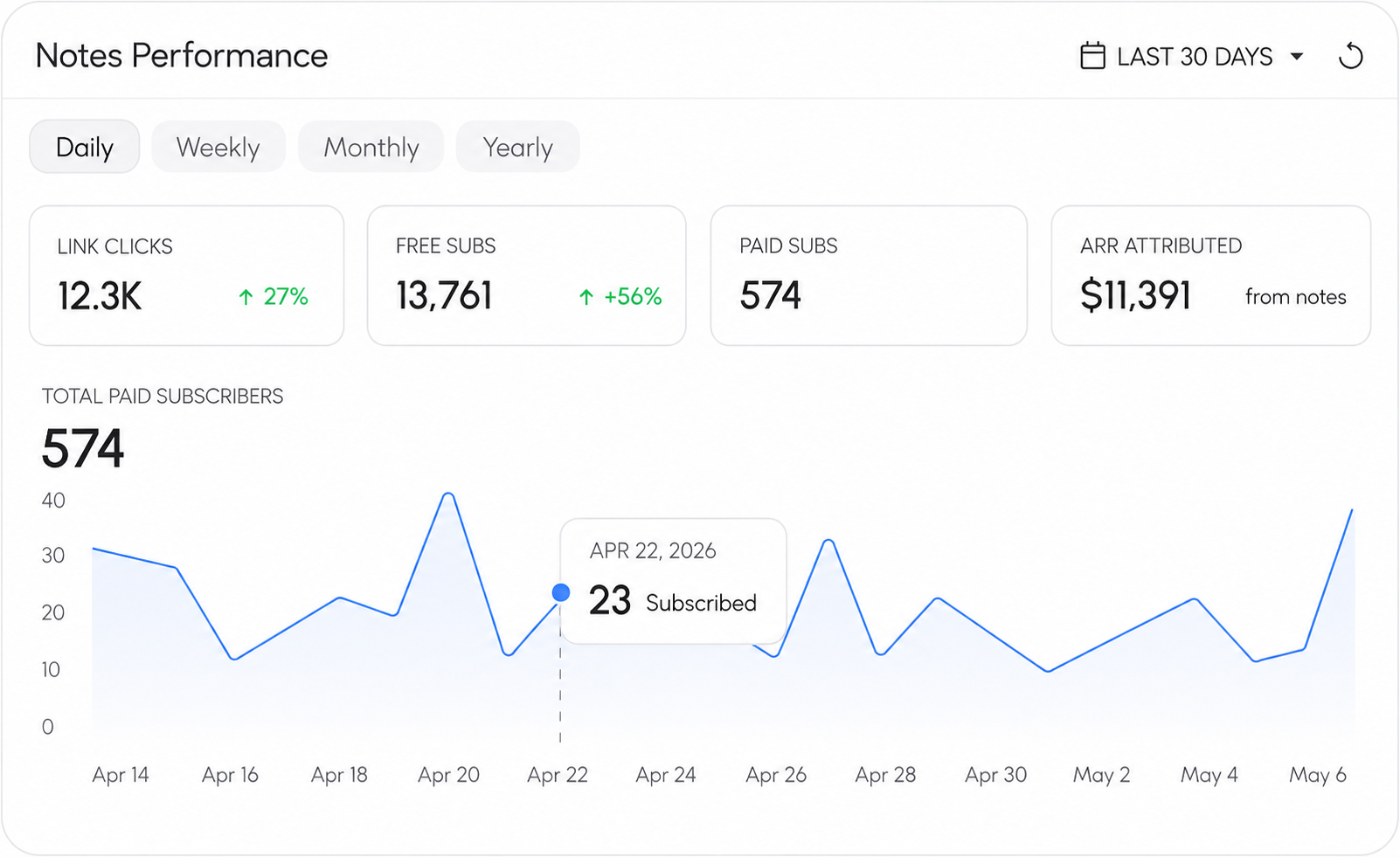Click the 0 y-axis label
This screenshot has width=1400, height=857.
48,727
